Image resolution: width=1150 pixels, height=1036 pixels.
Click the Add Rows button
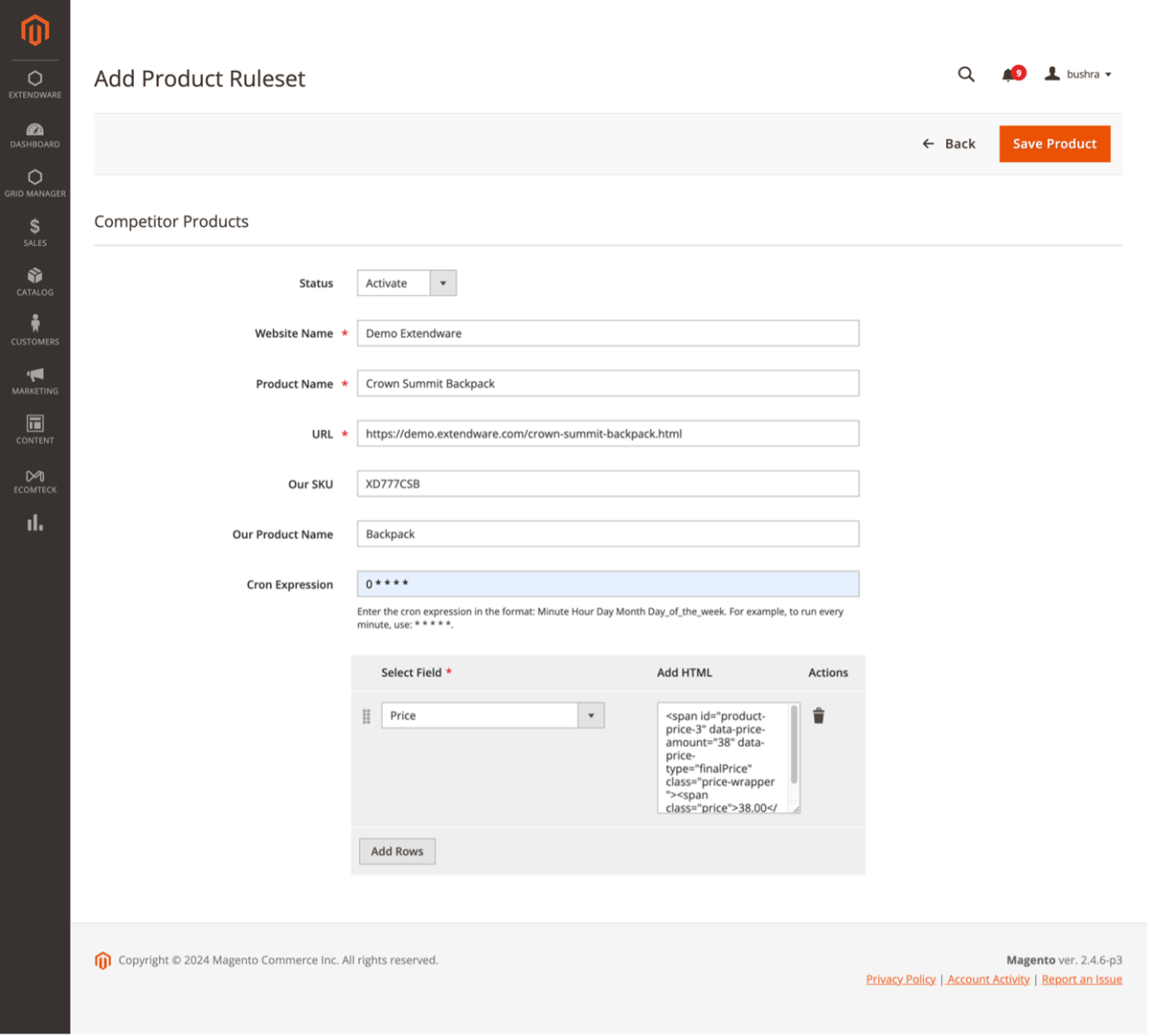click(x=398, y=853)
